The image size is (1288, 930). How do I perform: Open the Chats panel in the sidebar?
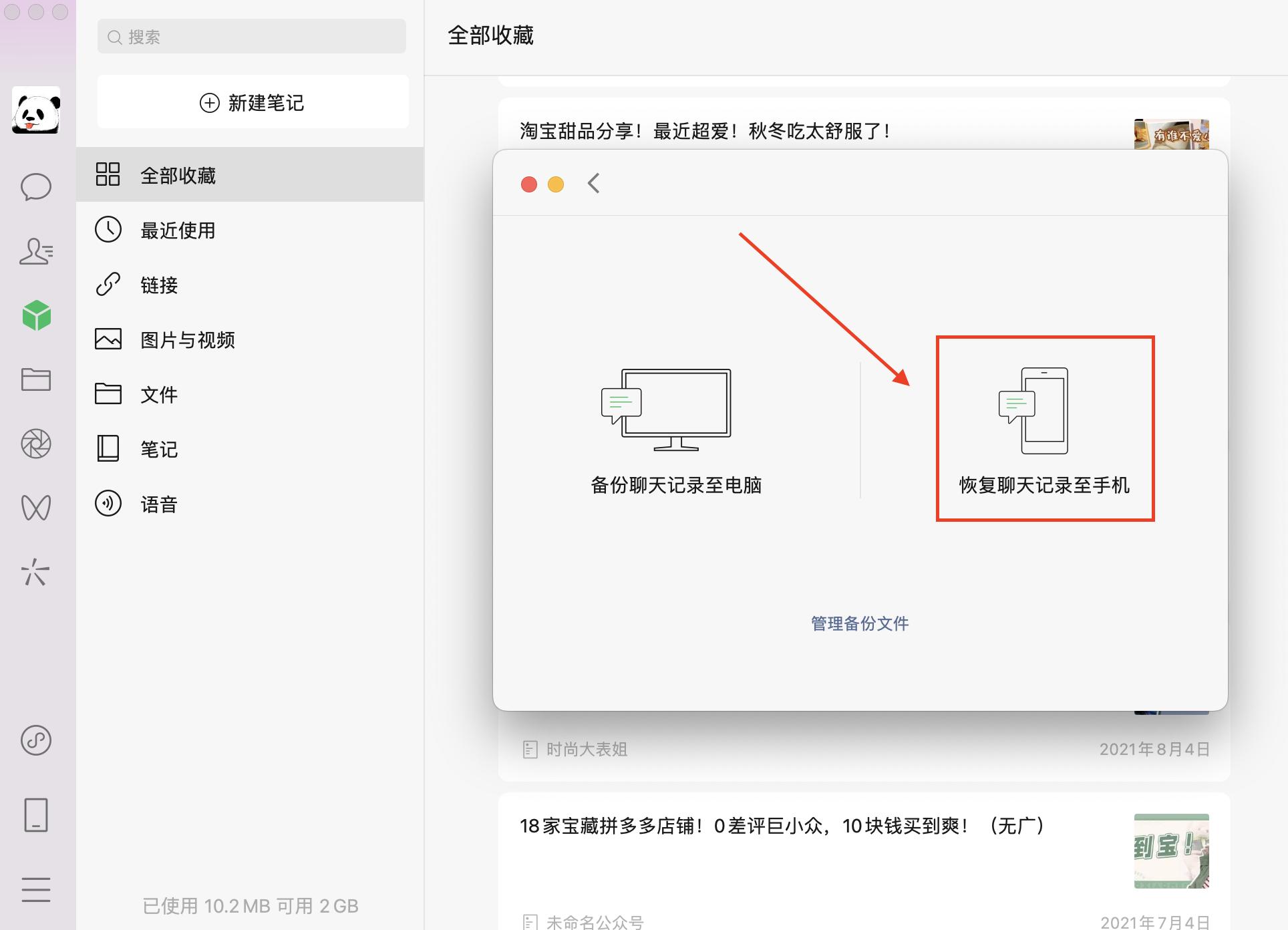pos(37,187)
